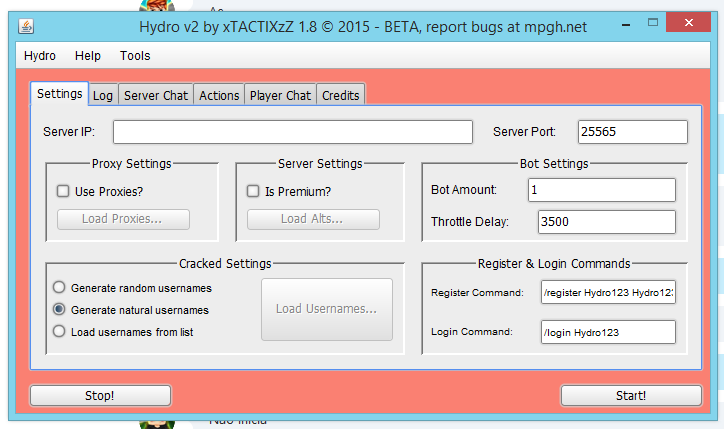Switch to the Server Chat tab
724x429 pixels.
[156, 96]
